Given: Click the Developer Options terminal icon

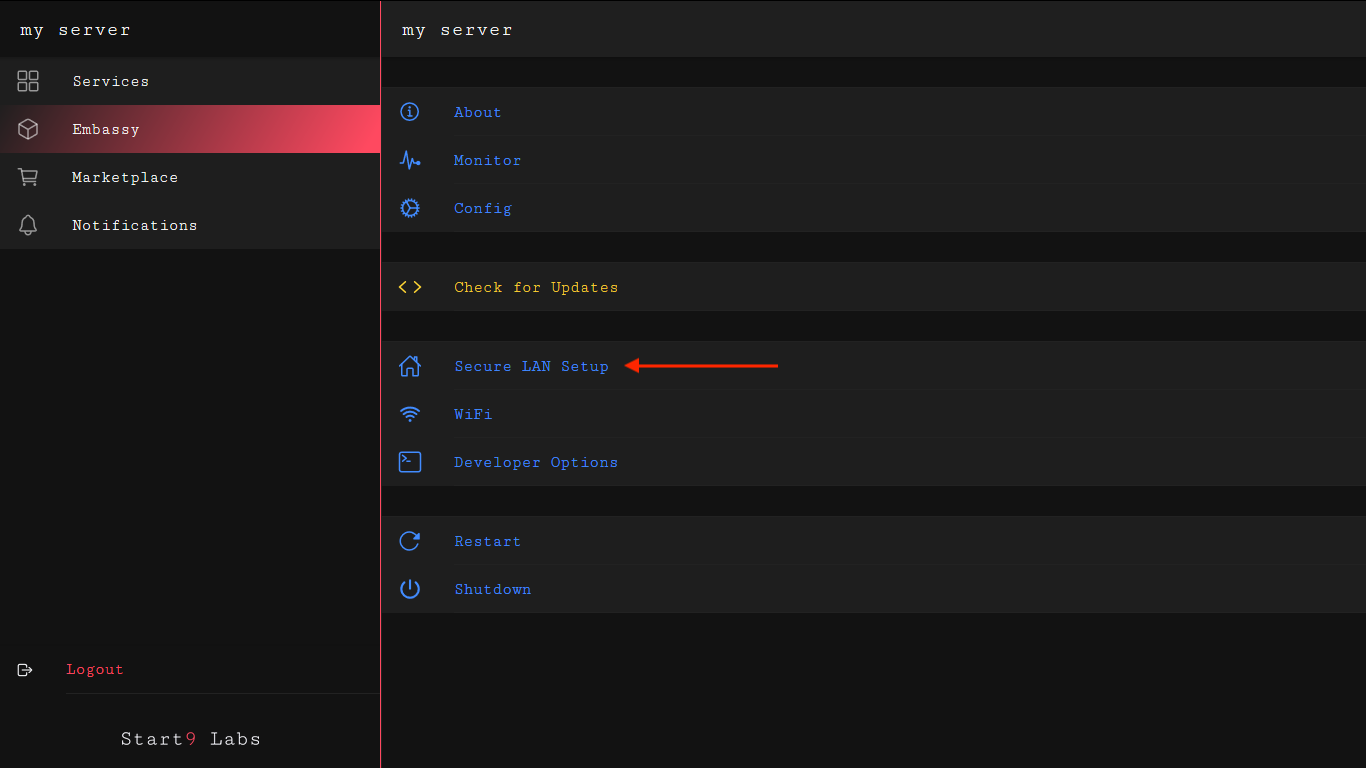Looking at the screenshot, I should tap(410, 462).
